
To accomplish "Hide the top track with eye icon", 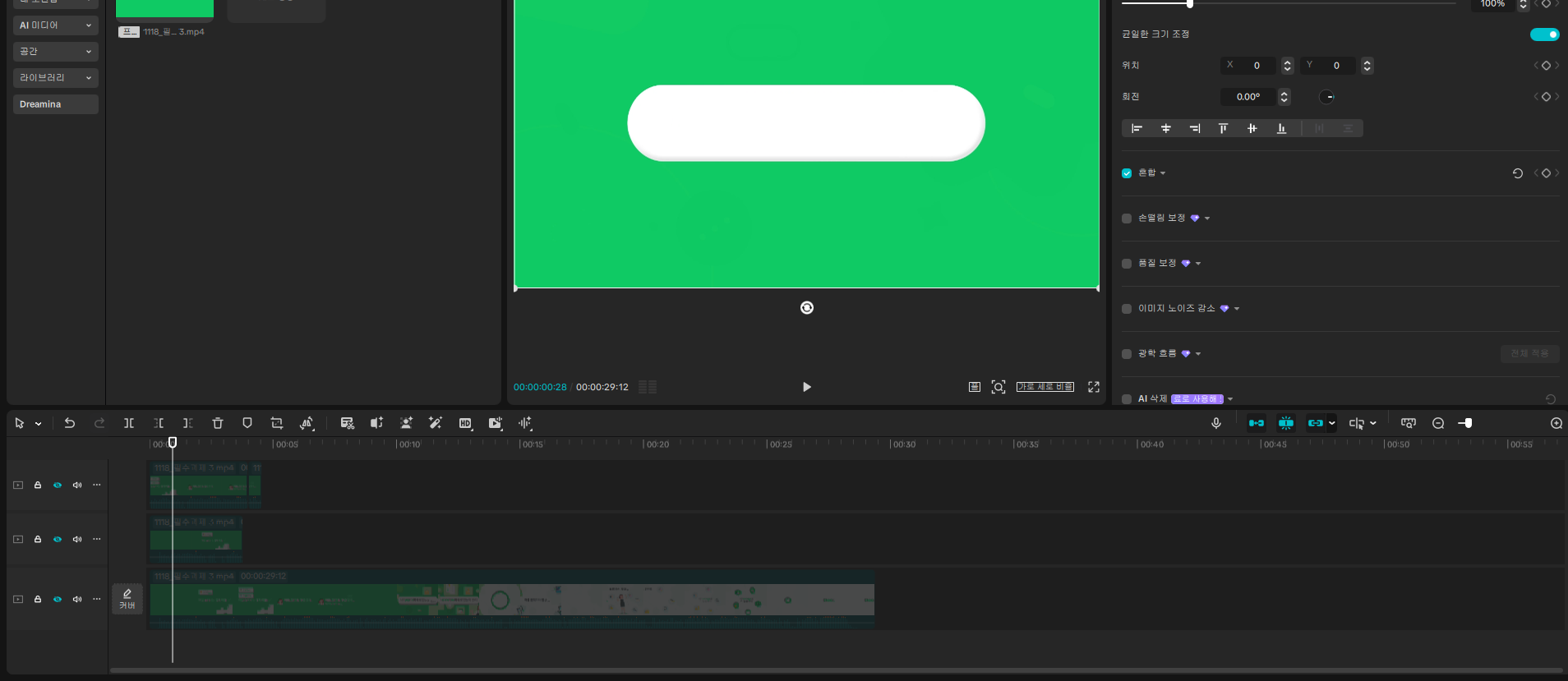I will tap(58, 485).
